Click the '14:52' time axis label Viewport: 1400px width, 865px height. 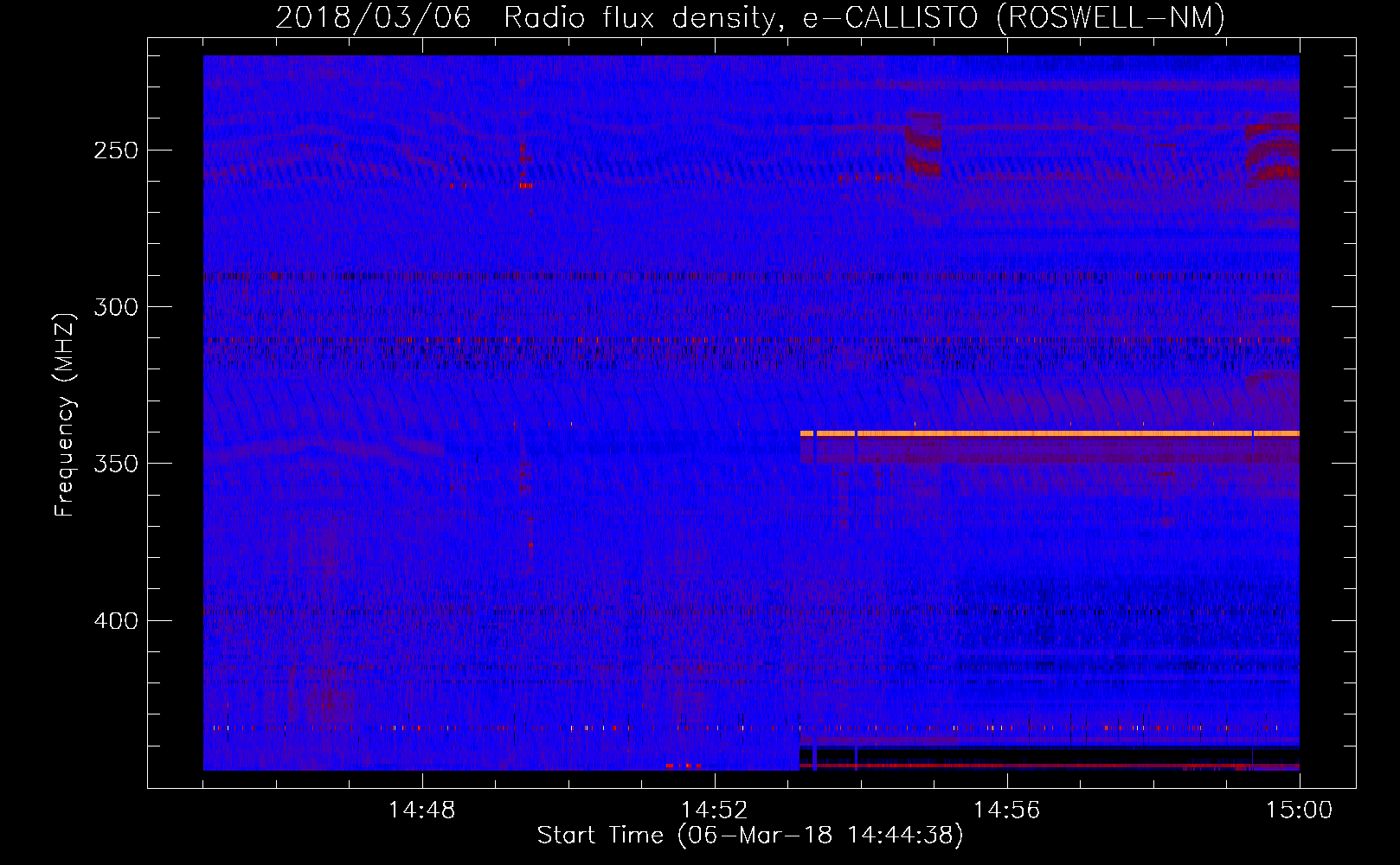[715, 811]
